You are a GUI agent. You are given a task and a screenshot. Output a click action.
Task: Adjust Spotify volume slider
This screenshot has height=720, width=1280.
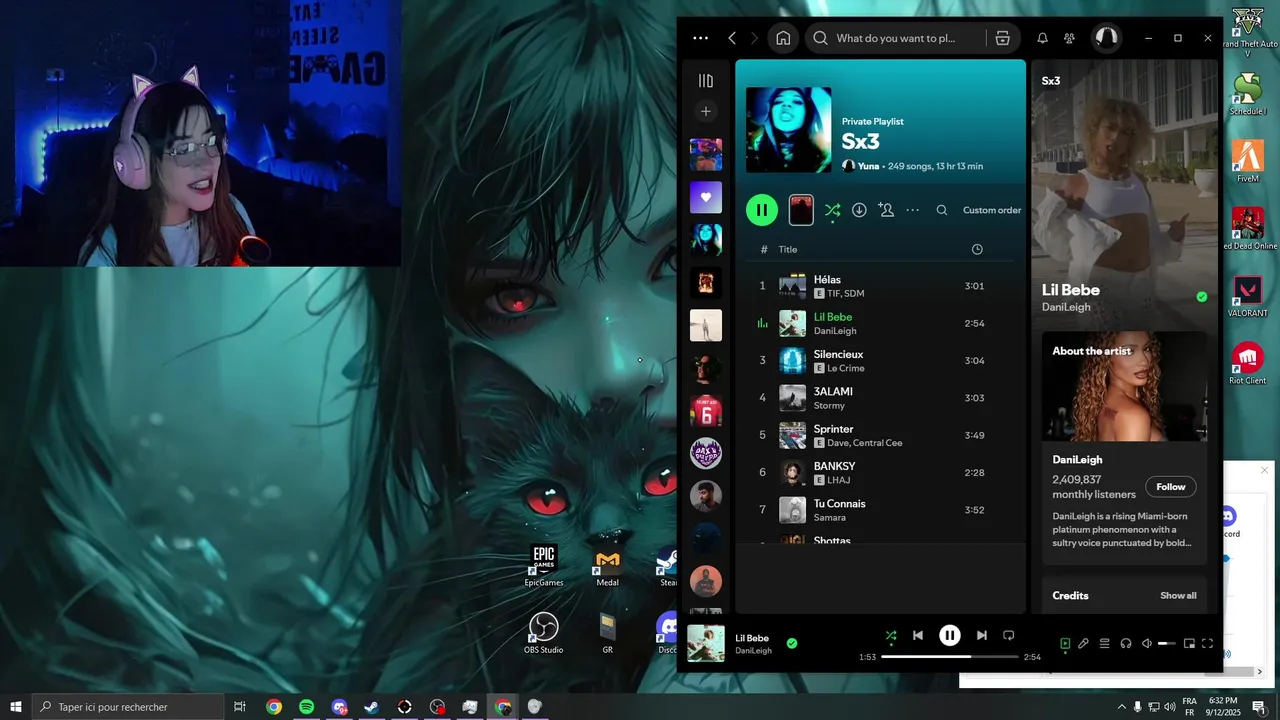pos(1167,644)
